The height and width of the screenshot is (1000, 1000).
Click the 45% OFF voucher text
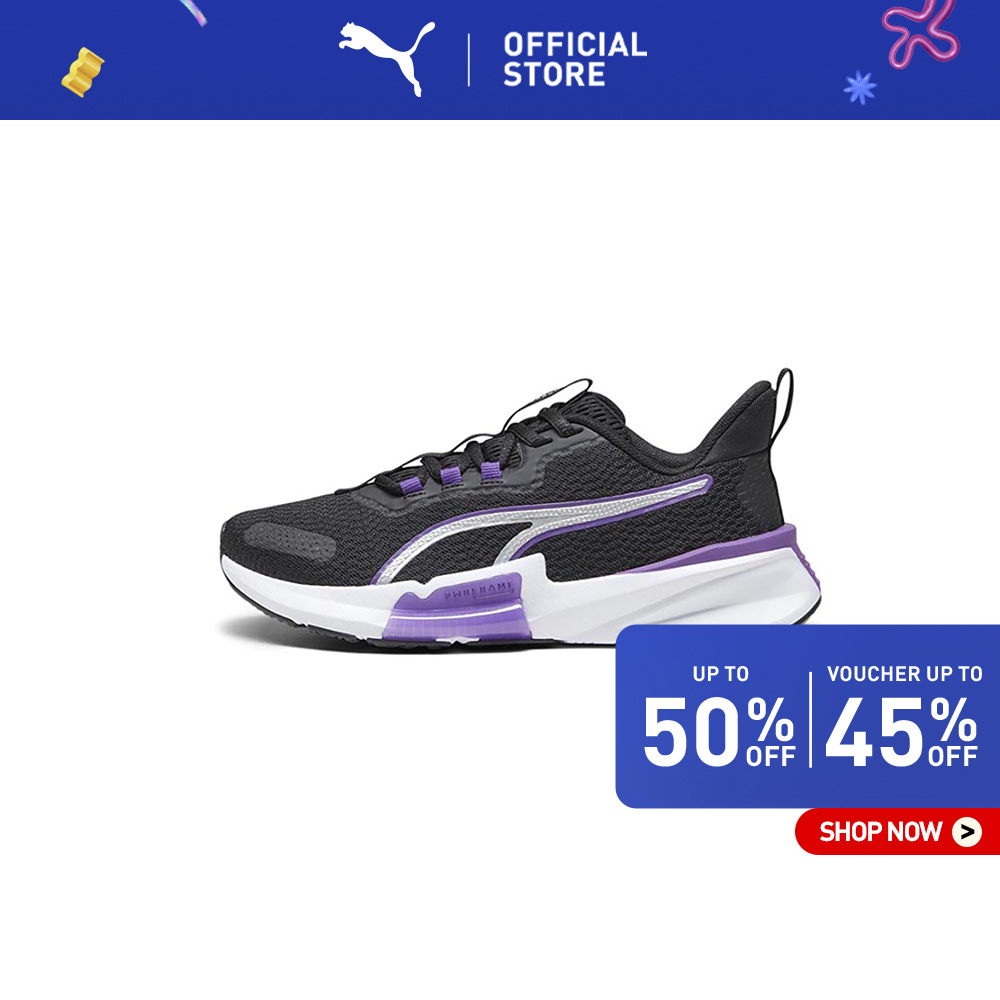coord(901,731)
